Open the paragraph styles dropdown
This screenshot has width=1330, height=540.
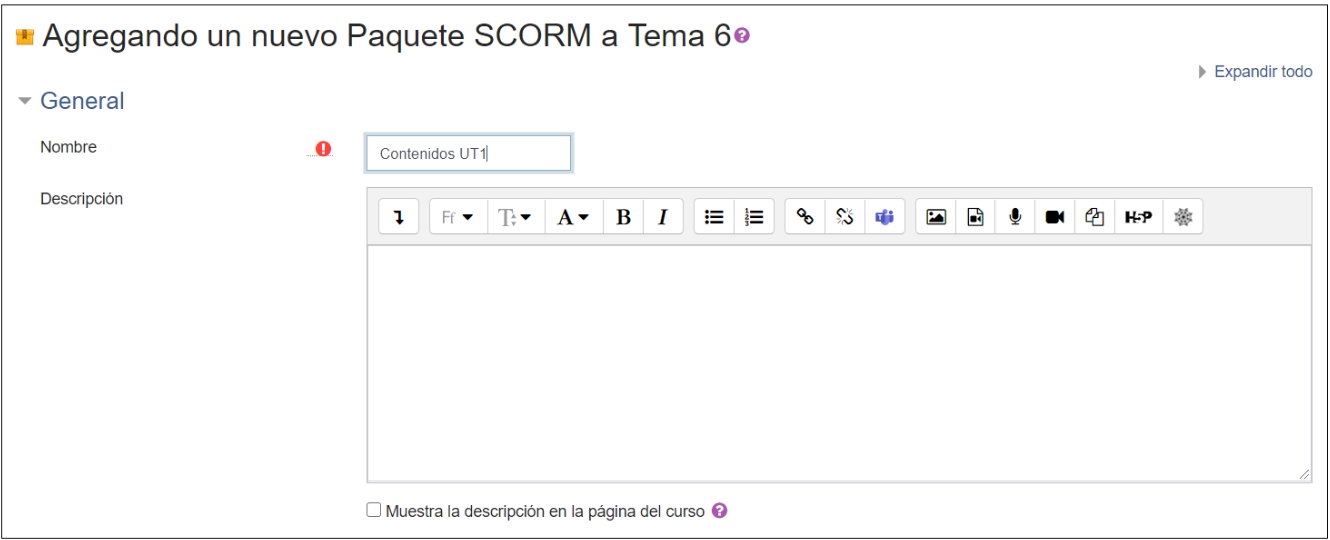click(458, 217)
